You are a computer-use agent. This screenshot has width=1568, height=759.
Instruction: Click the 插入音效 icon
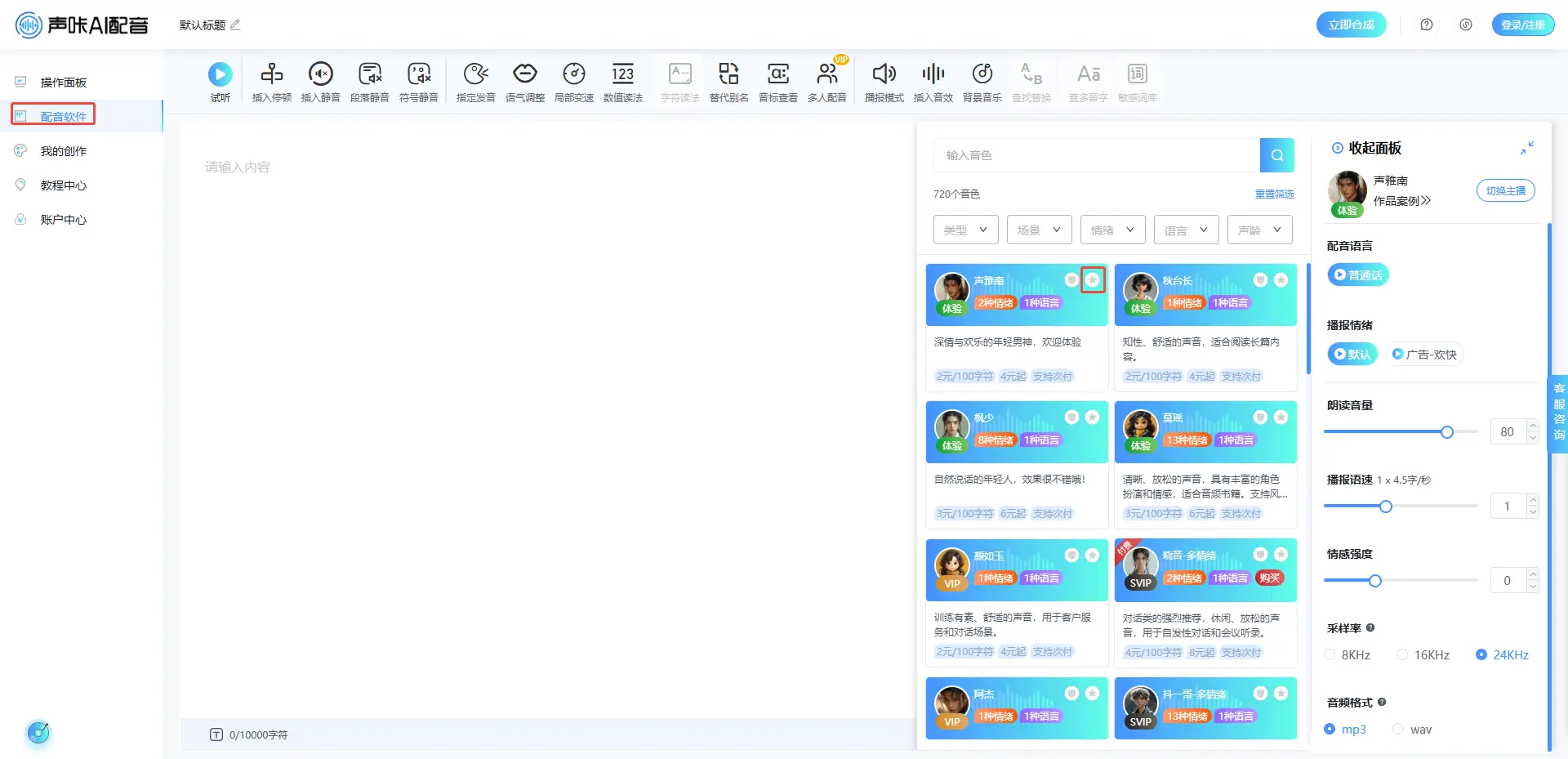(x=933, y=75)
